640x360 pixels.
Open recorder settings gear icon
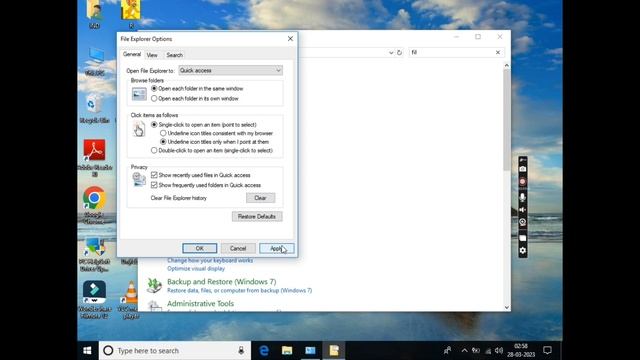coord(522,251)
